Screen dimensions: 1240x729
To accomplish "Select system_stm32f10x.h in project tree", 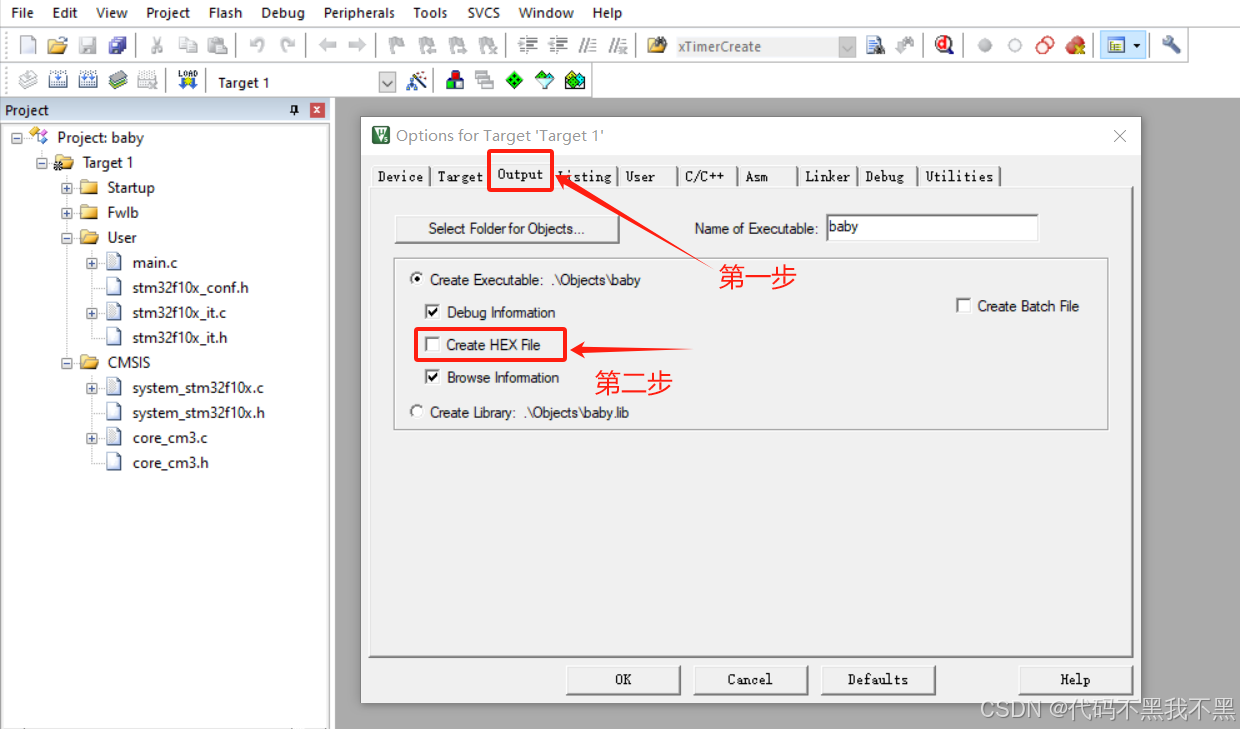I will 198,412.
